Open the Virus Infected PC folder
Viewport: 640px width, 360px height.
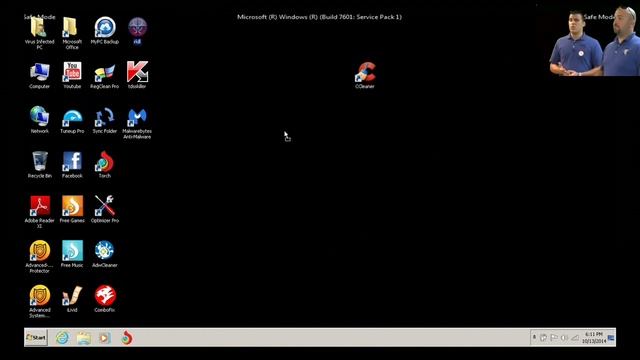(x=40, y=33)
